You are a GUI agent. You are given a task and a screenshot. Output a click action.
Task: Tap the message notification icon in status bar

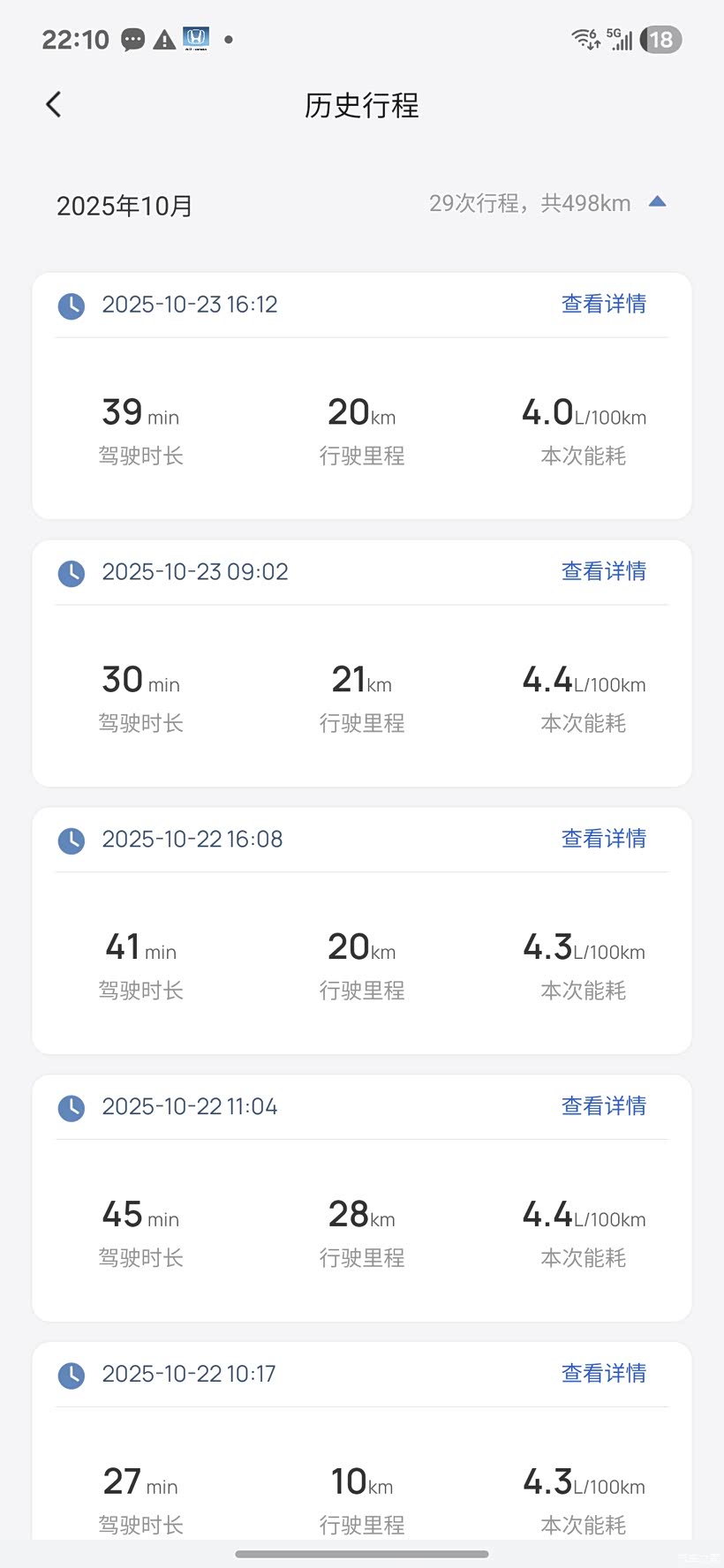133,40
